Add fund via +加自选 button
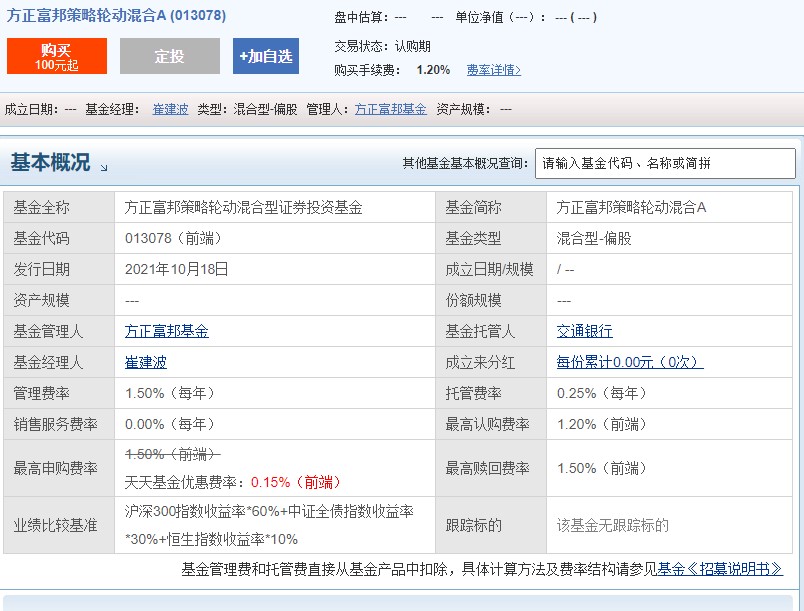 (266, 56)
